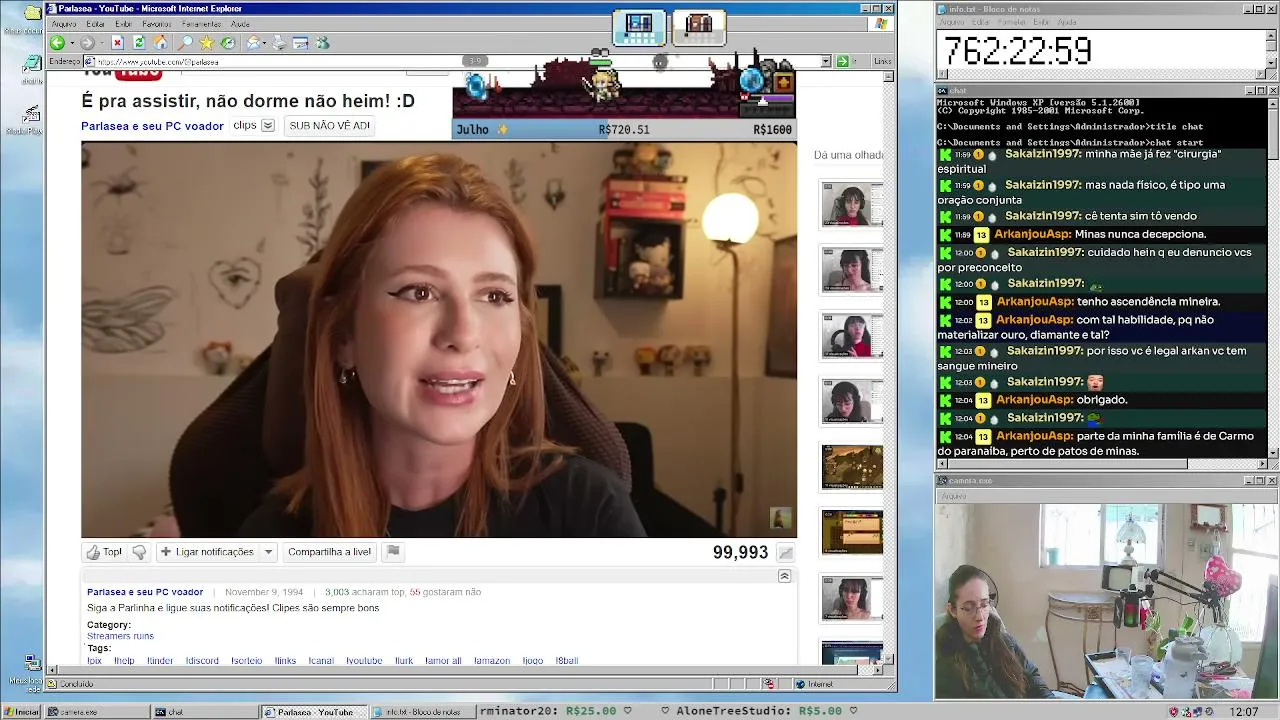Image resolution: width=1280 pixels, height=720 pixels.
Task: Click the IE address bar URL field
Action: [x=457, y=61]
